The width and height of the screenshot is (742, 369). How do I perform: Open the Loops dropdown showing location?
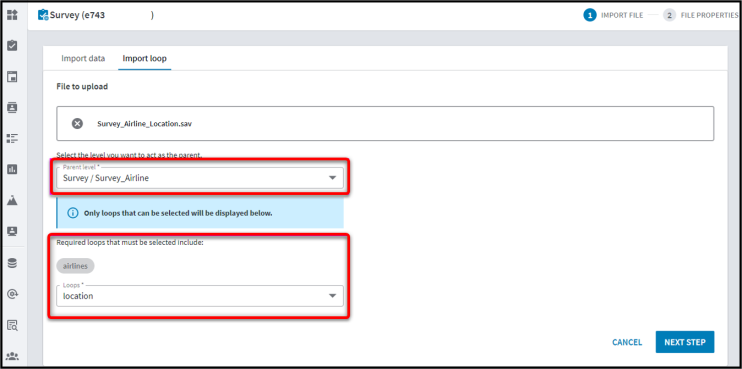pos(200,296)
